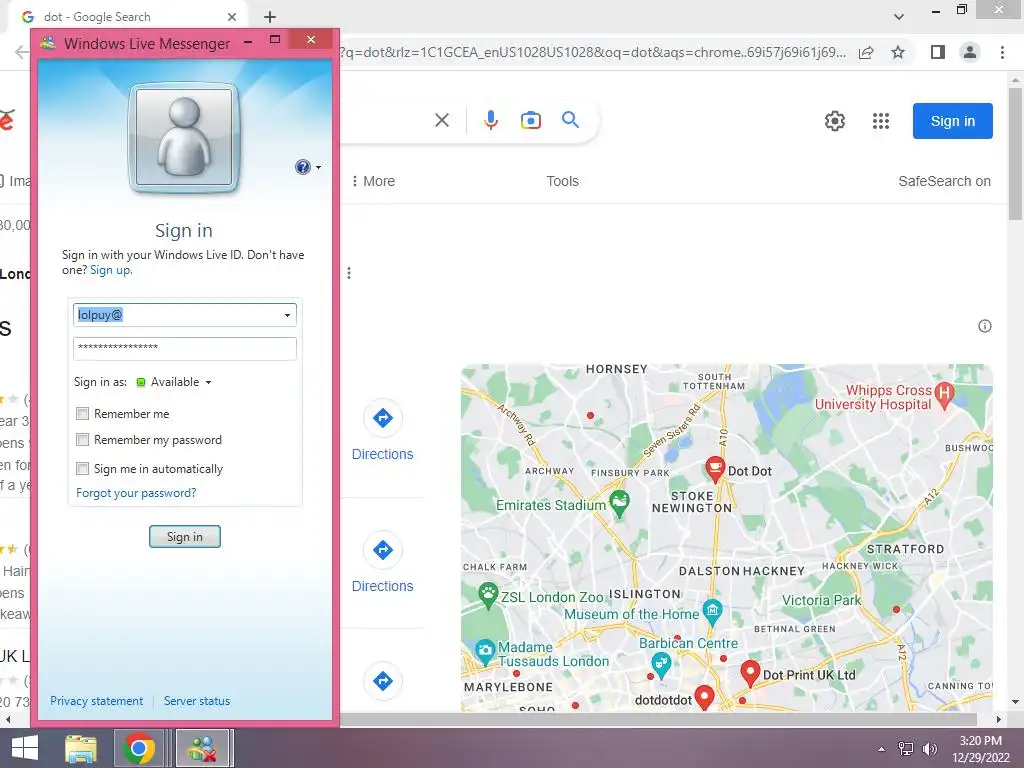The image size is (1024, 768).
Task: Click the dotdotdot map pin
Action: [704, 697]
